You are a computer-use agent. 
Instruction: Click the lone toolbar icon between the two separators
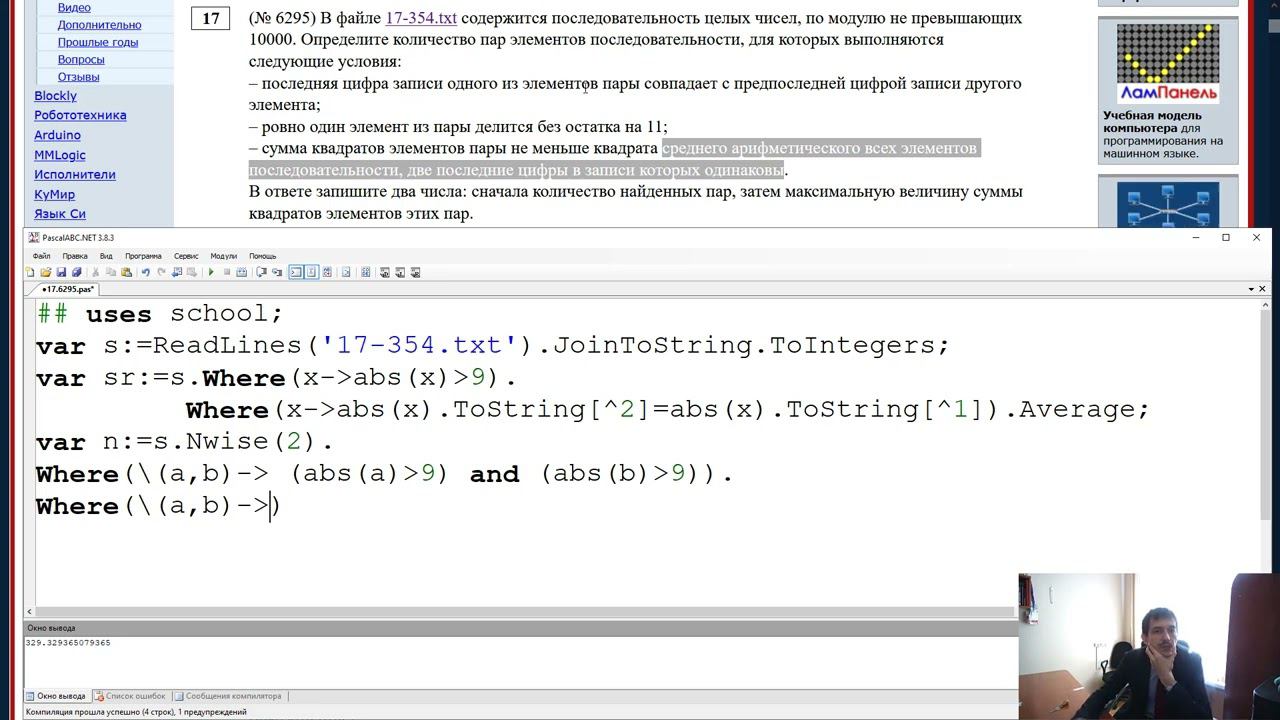pyautogui.click(x=346, y=272)
